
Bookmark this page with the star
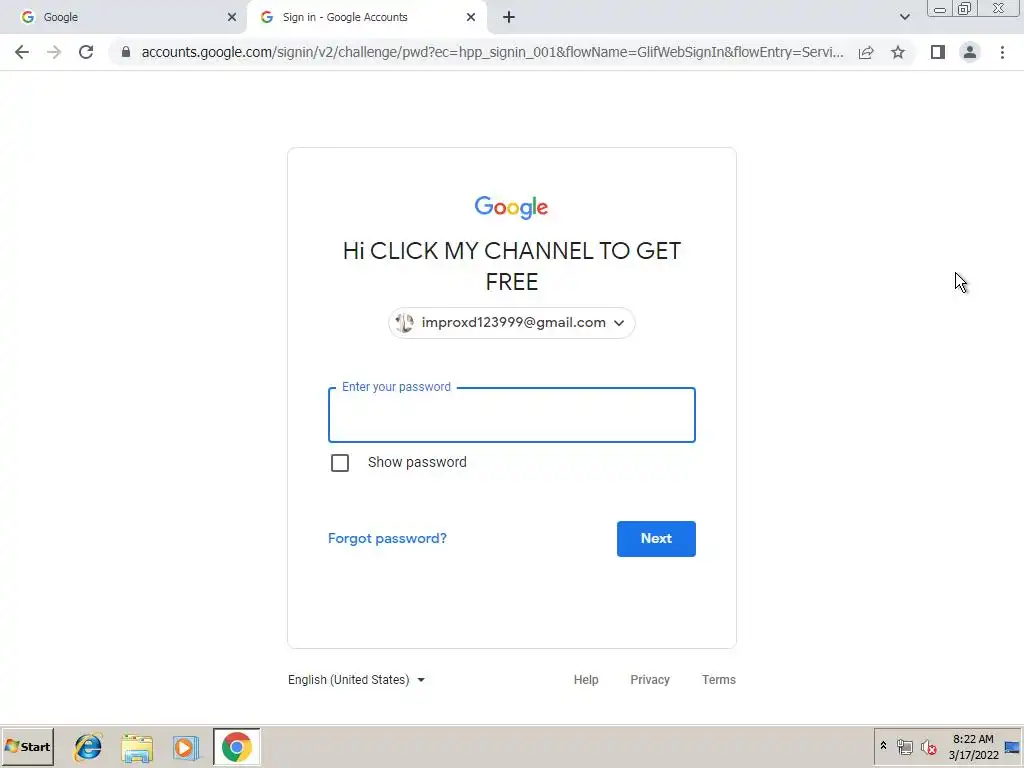point(898,52)
